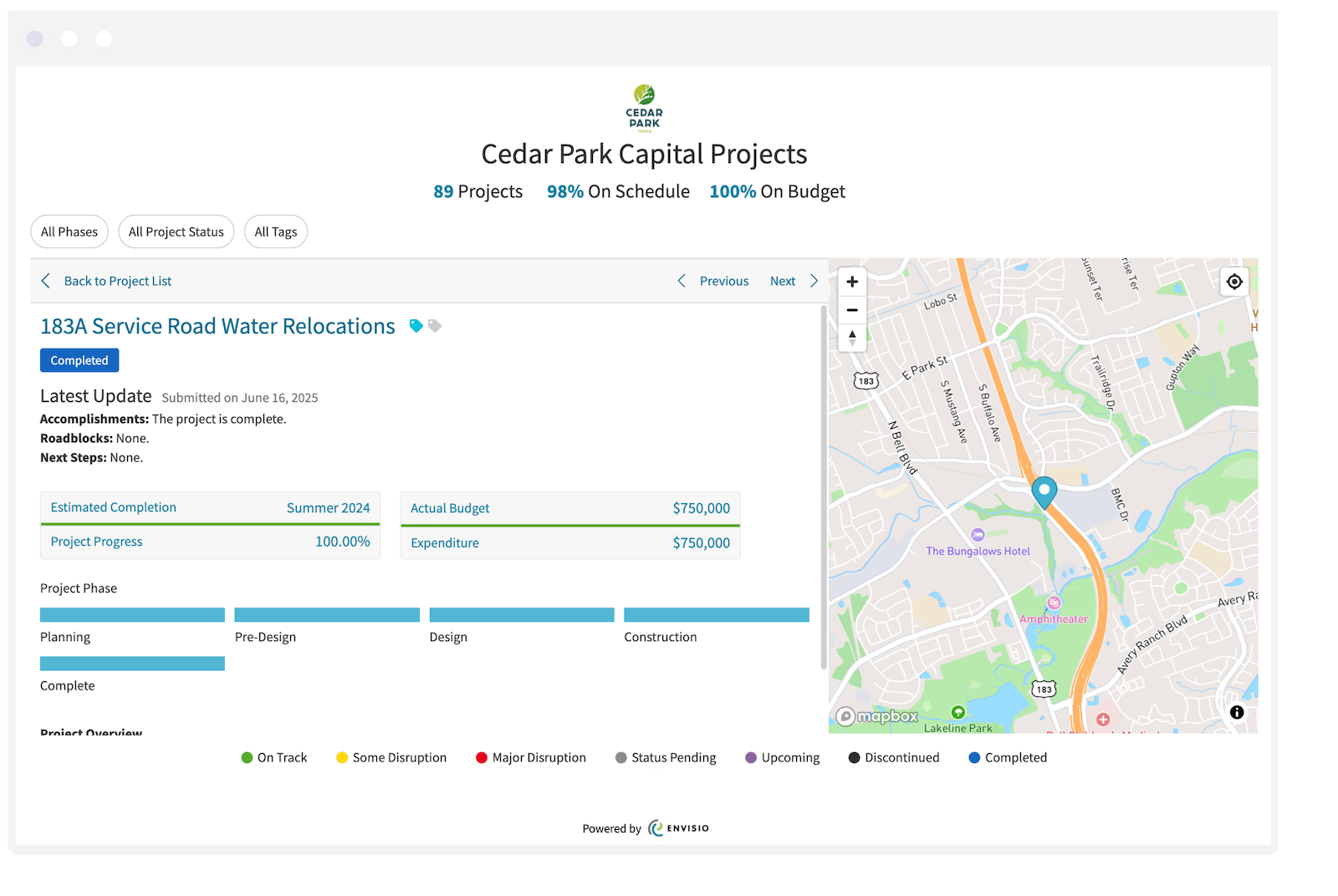Go to the Previous project
1338x896 pixels.
[724, 281]
